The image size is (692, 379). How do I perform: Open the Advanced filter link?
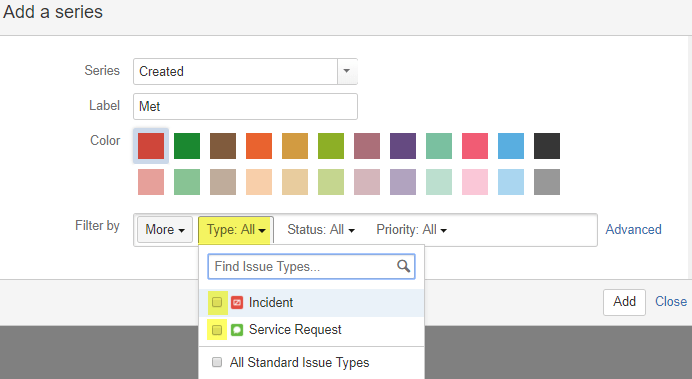(633, 229)
